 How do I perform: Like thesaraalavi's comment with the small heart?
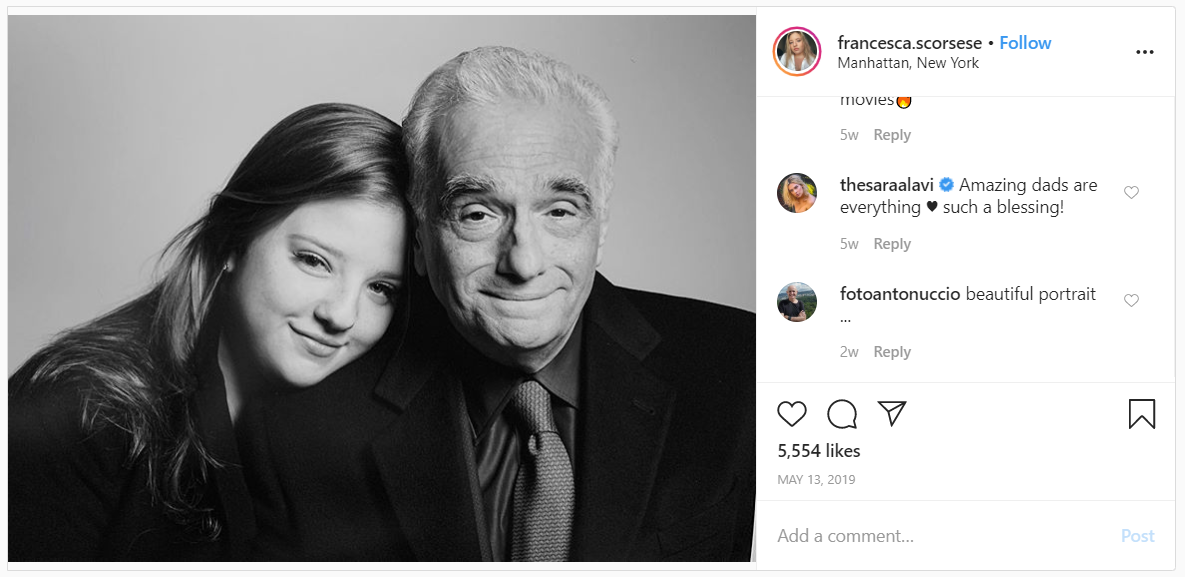coord(1131,193)
